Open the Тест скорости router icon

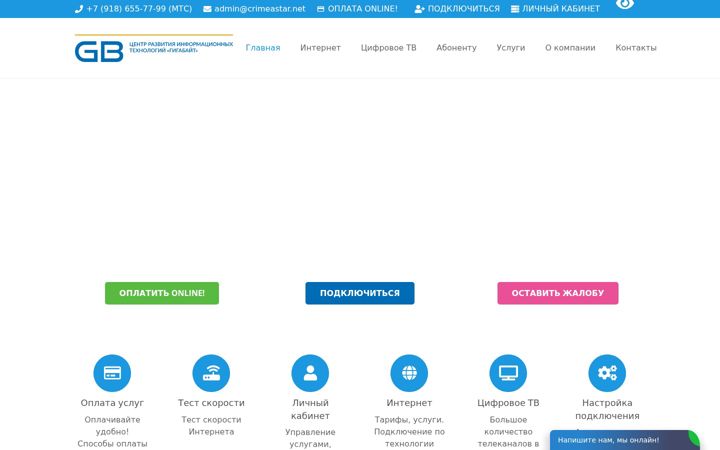(x=211, y=373)
